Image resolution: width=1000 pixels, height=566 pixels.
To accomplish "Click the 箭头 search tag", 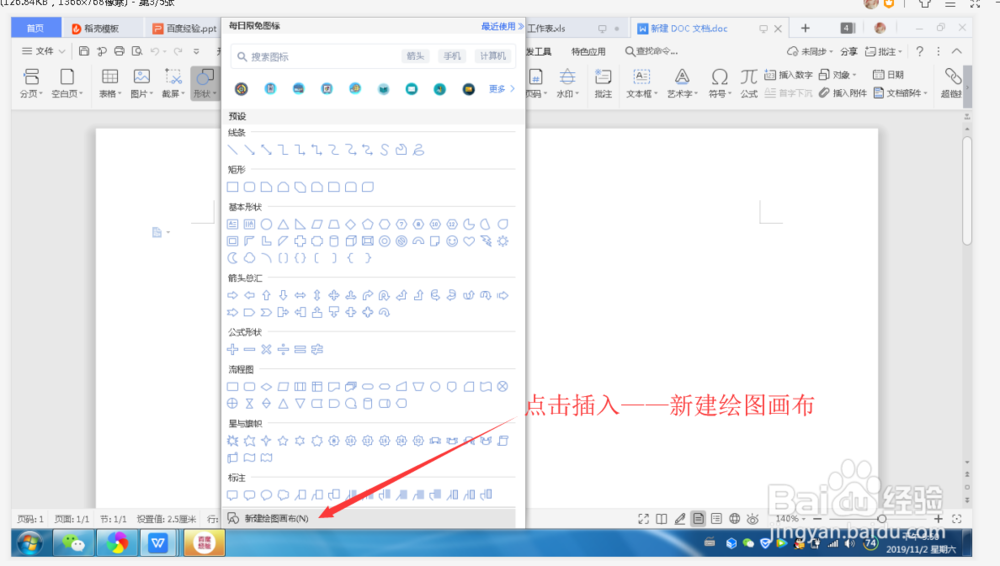I will (x=415, y=56).
